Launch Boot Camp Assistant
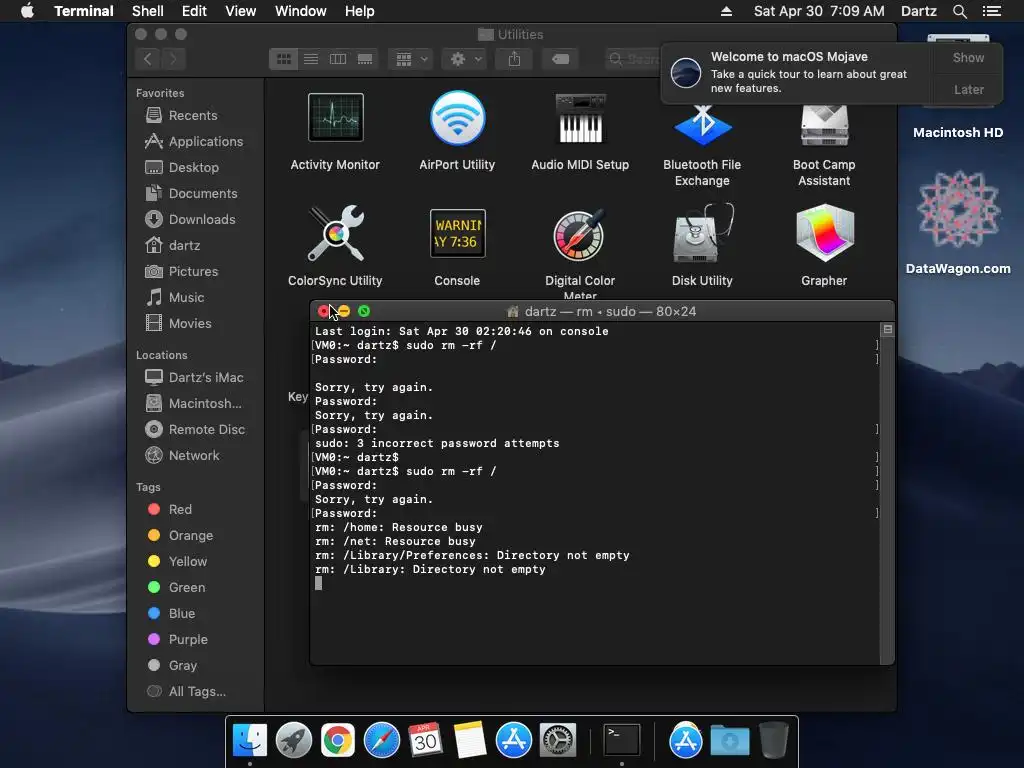 (x=824, y=125)
